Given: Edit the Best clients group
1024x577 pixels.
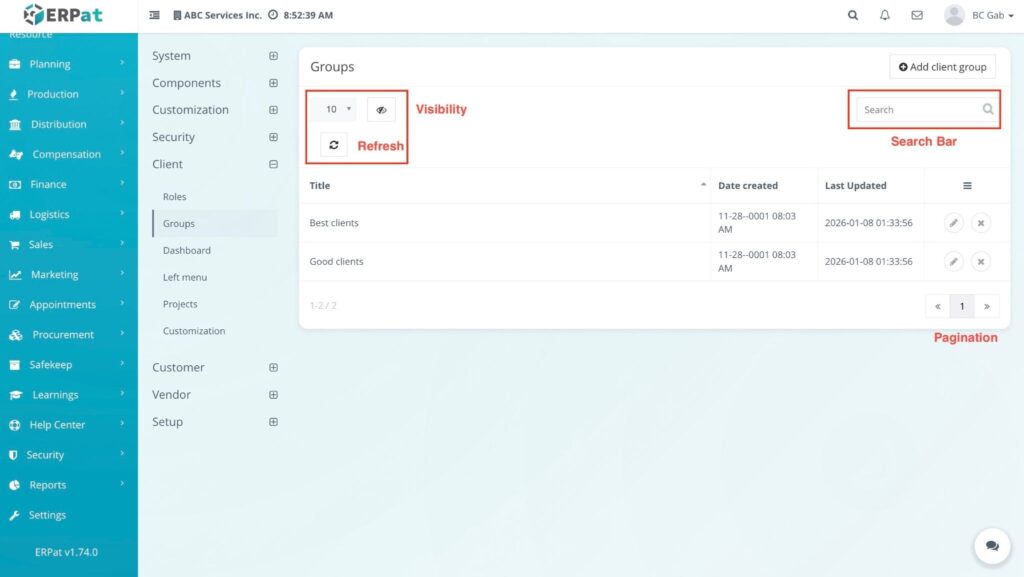Looking at the screenshot, I should 954,223.
